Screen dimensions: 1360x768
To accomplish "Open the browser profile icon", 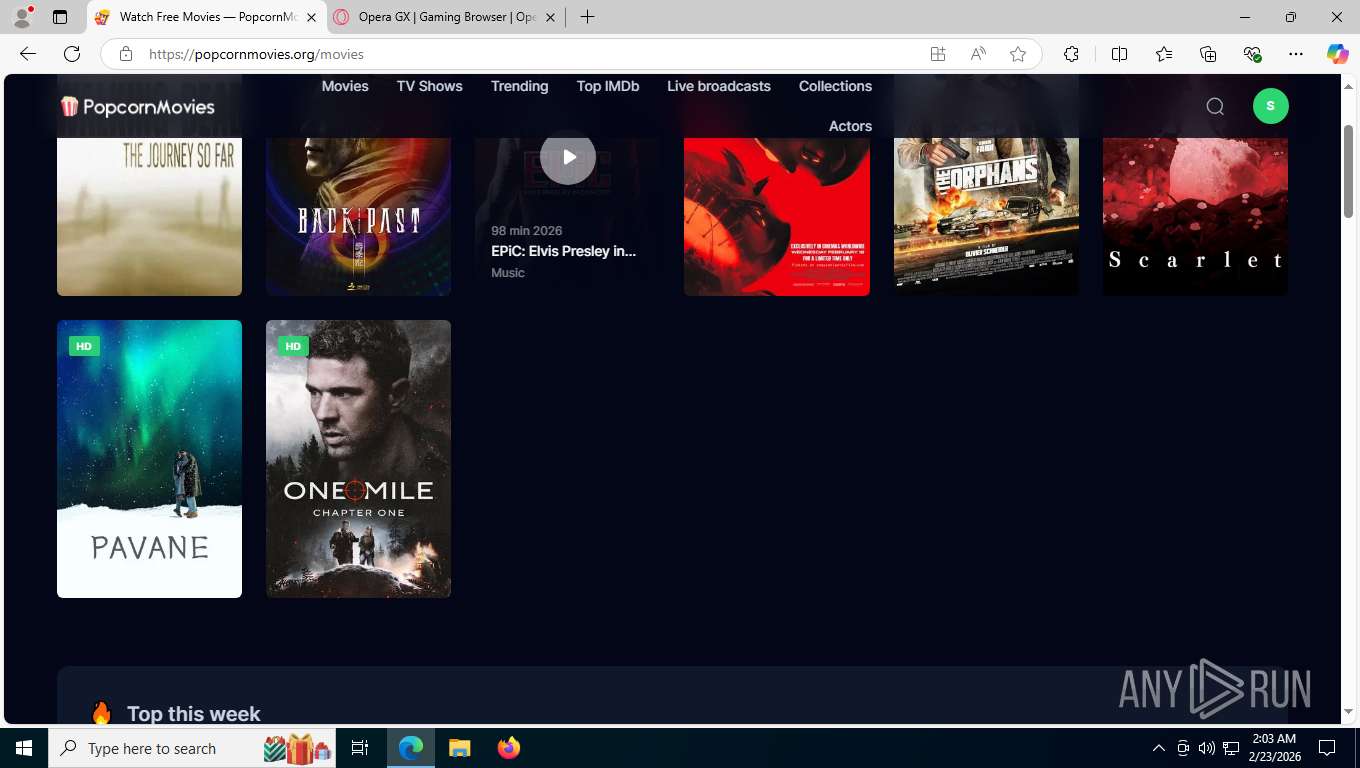I will click(22, 17).
